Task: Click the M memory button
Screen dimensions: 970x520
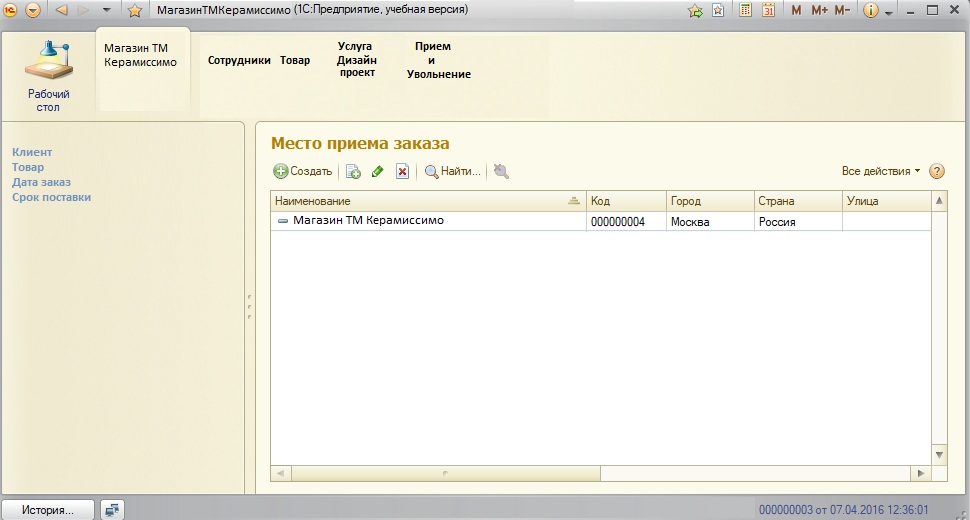Action: pyautogui.click(x=796, y=11)
